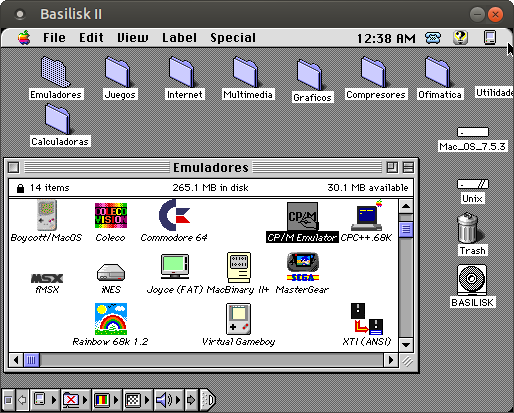Click the telephone icon in menu bar
This screenshot has width=514, height=413.
click(433, 38)
